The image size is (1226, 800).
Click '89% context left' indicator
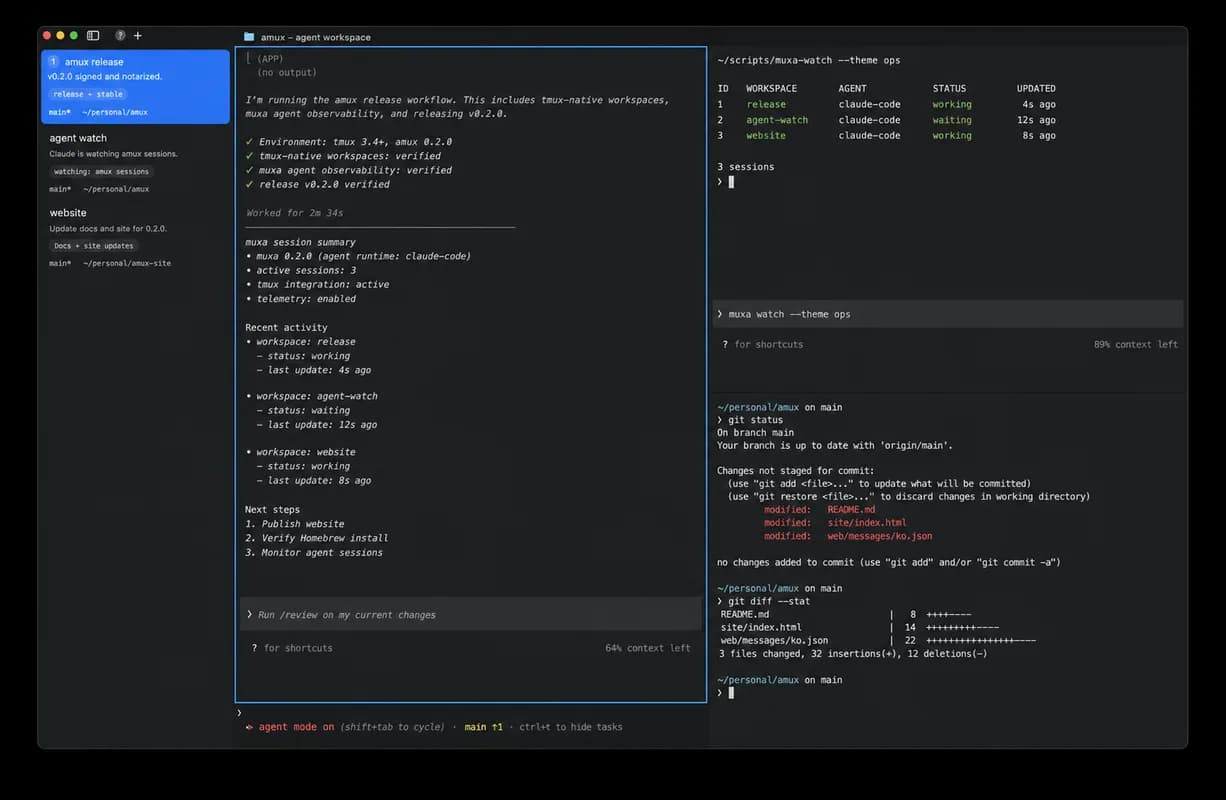point(1135,344)
